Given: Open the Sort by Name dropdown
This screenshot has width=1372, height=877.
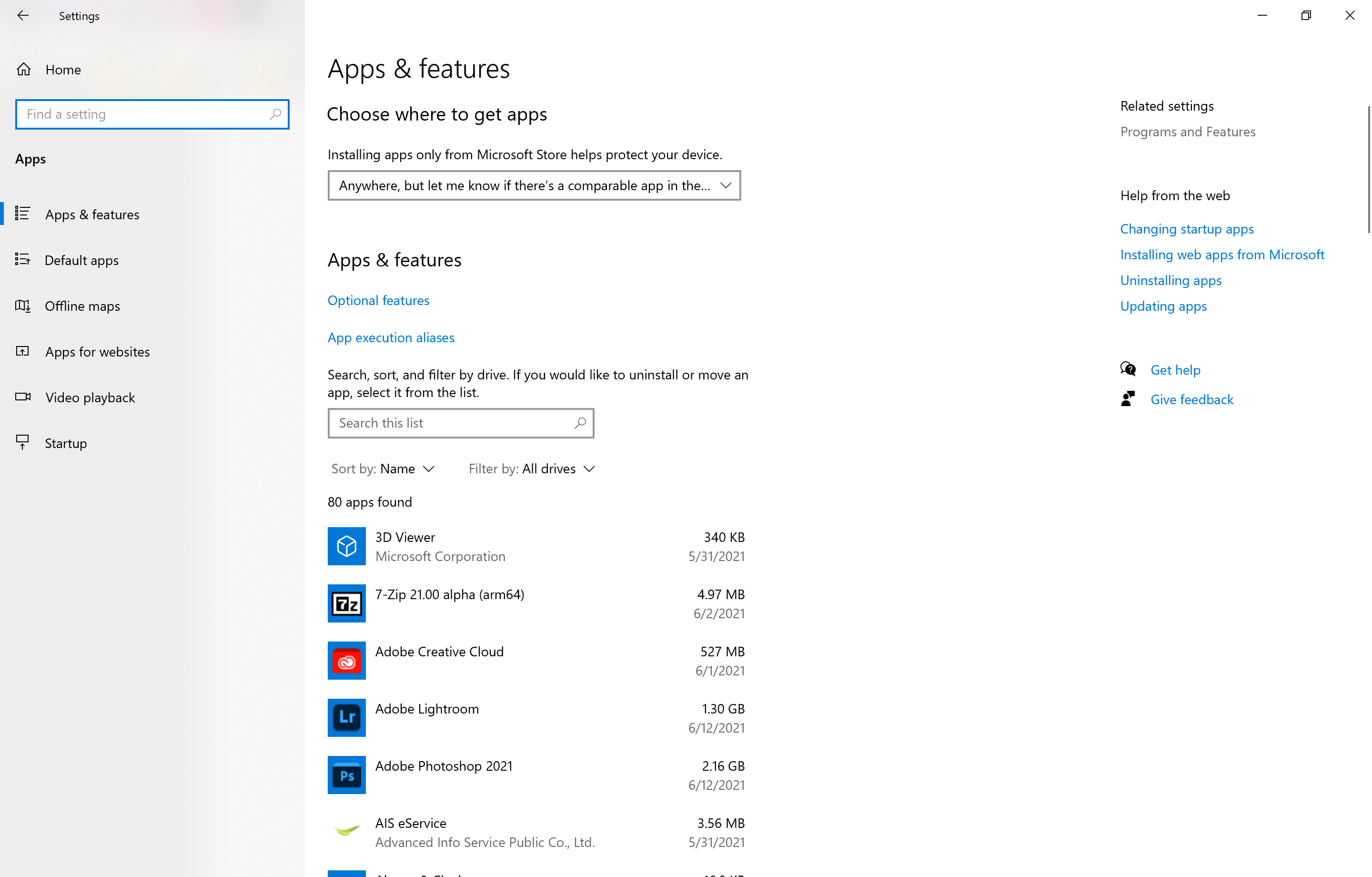Looking at the screenshot, I should 383,469.
